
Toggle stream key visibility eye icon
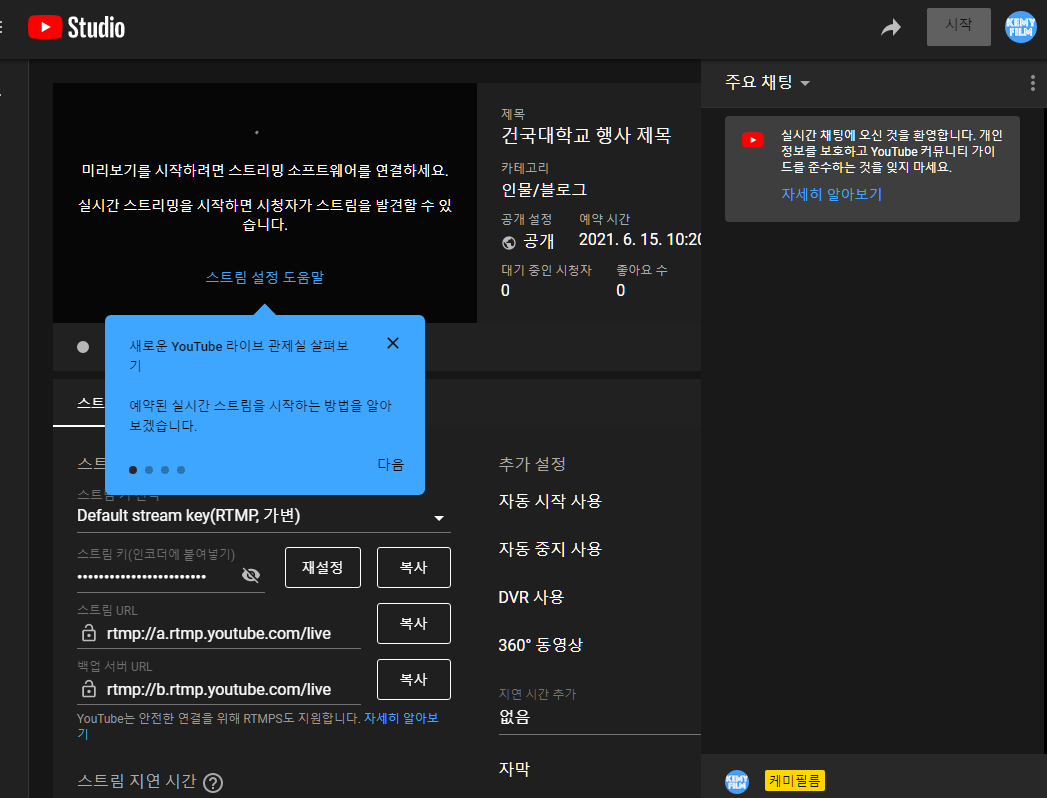[x=250, y=575]
